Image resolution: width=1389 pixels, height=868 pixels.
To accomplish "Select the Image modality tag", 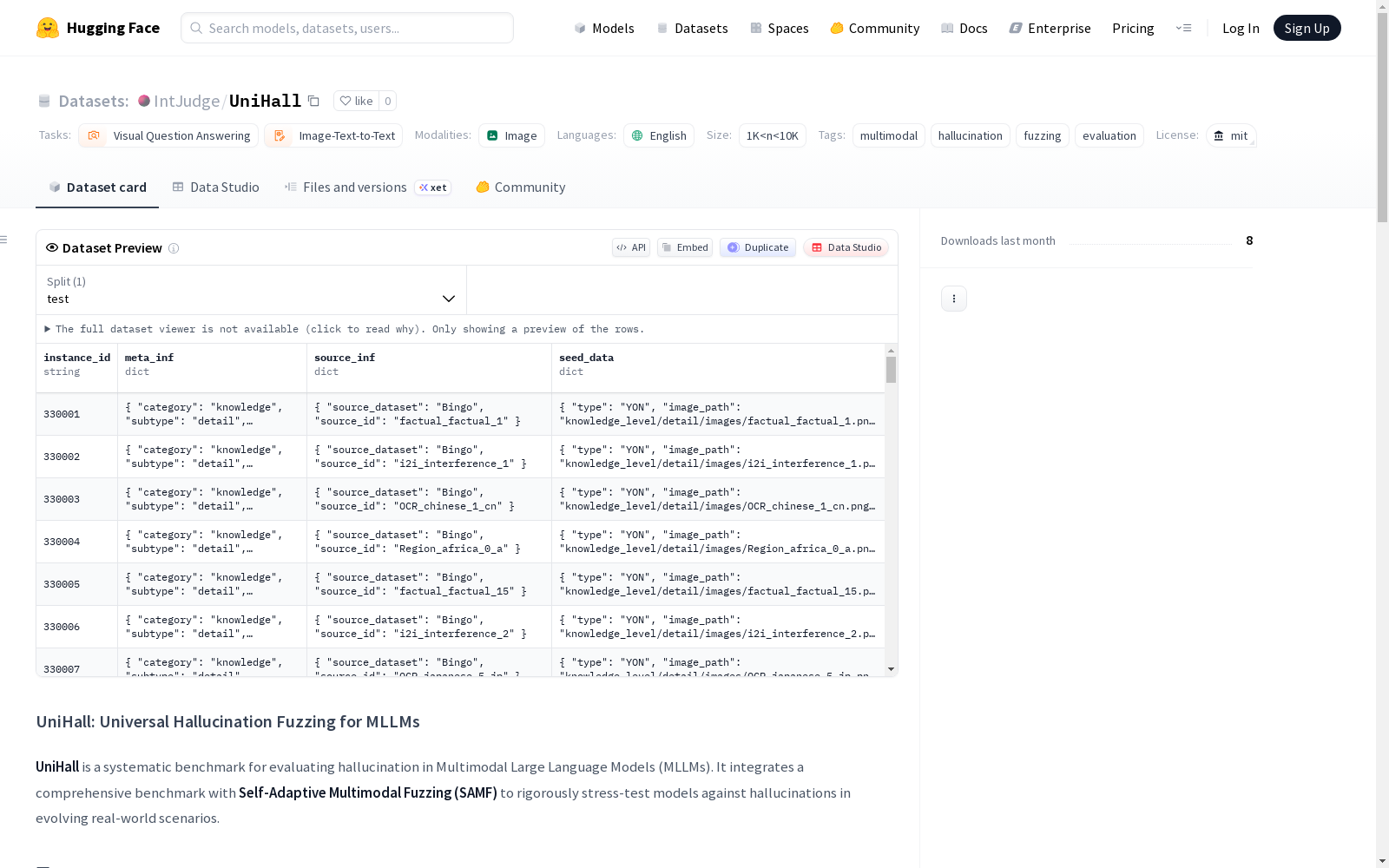I will pos(511,135).
